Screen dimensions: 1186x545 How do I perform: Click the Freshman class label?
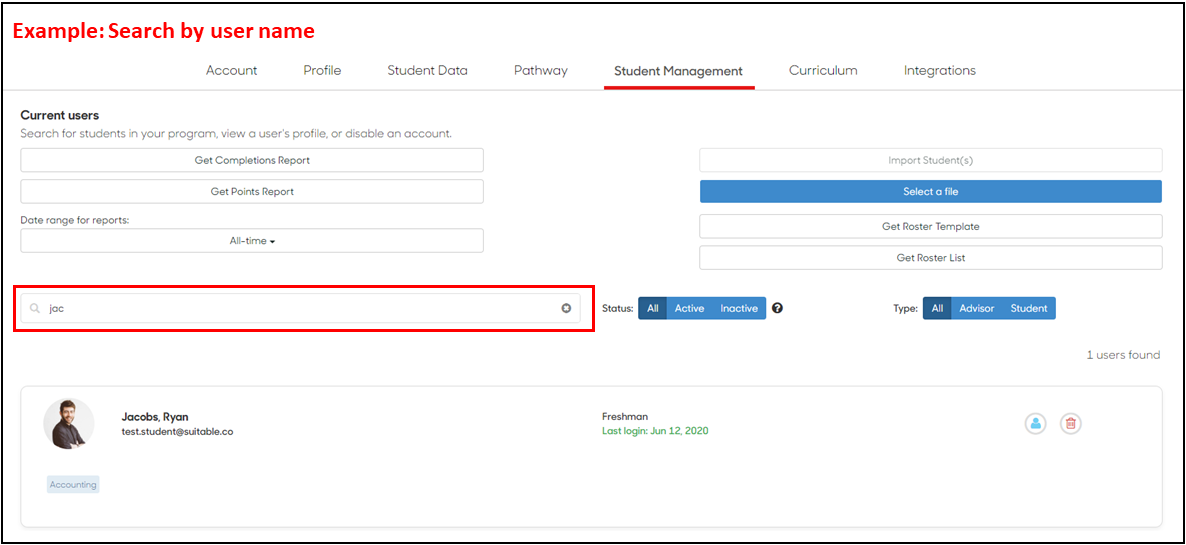pos(625,416)
